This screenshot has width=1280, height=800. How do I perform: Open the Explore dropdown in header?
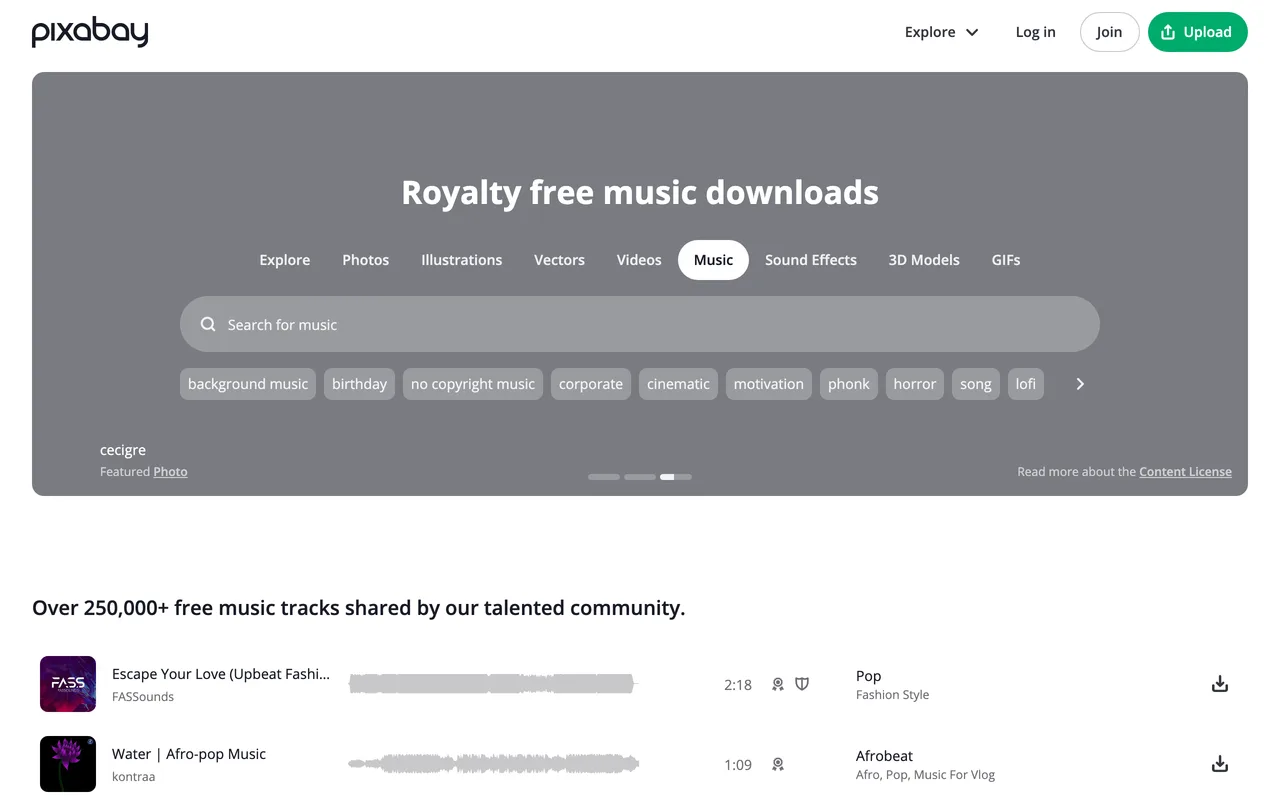[x=941, y=32]
